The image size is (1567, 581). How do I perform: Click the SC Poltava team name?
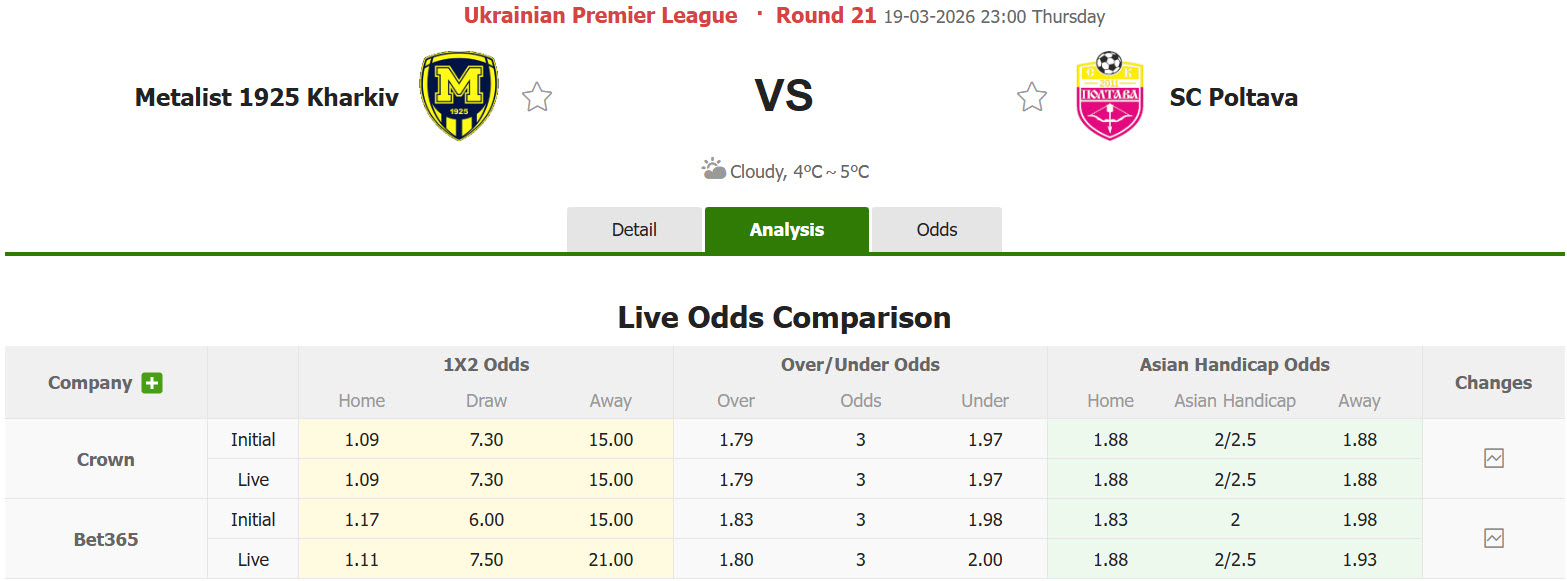pyautogui.click(x=1234, y=97)
